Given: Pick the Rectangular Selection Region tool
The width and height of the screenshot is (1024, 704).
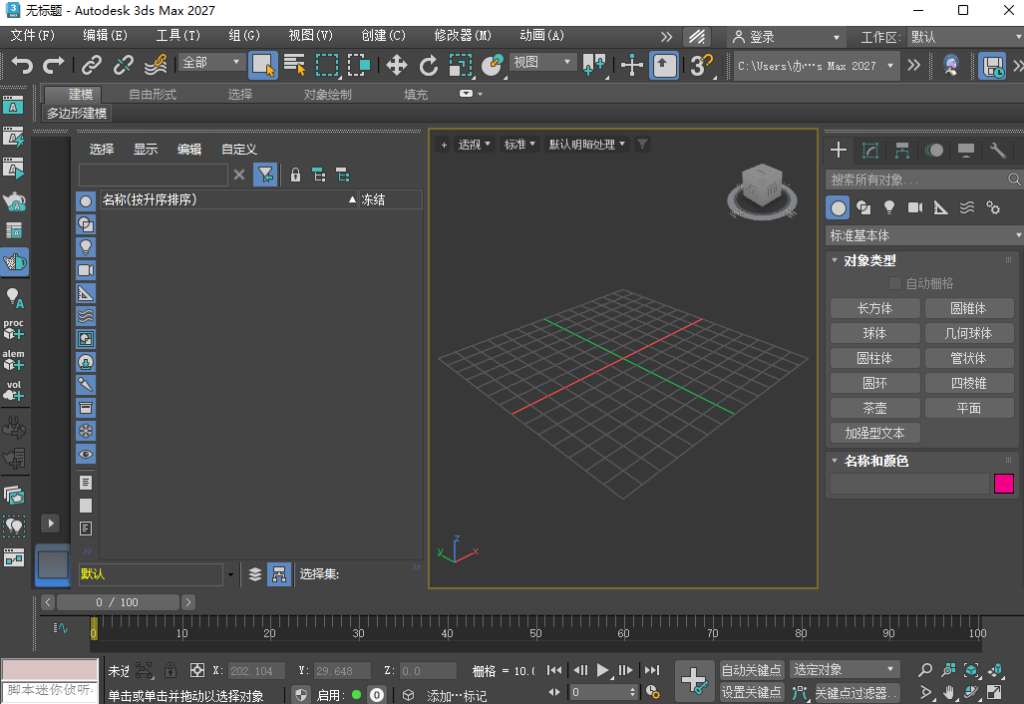Looking at the screenshot, I should (x=327, y=65).
